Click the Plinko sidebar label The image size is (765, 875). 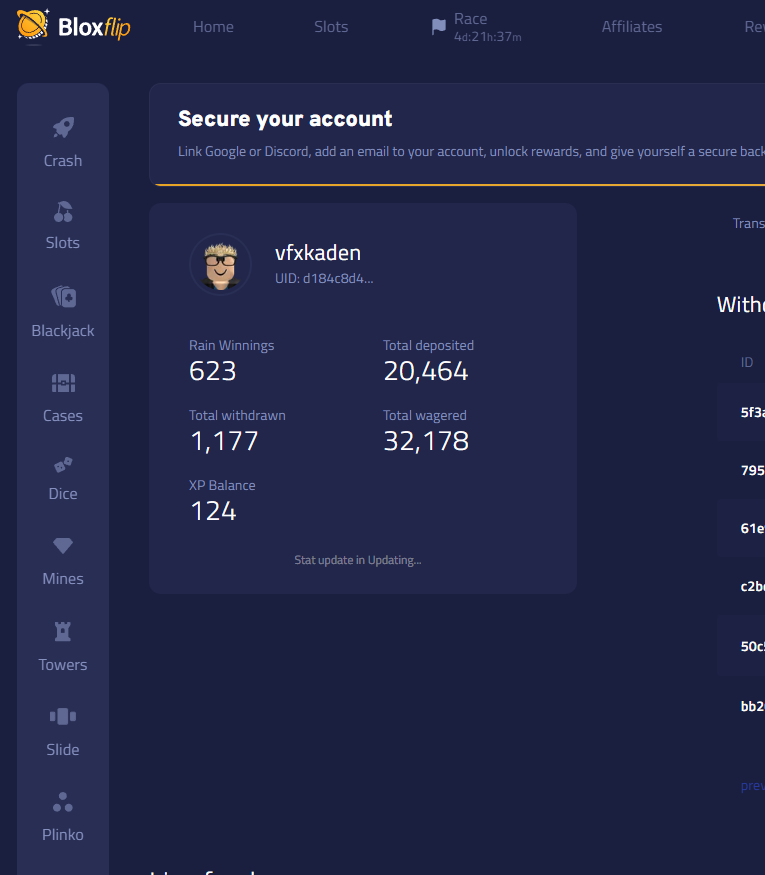63,835
